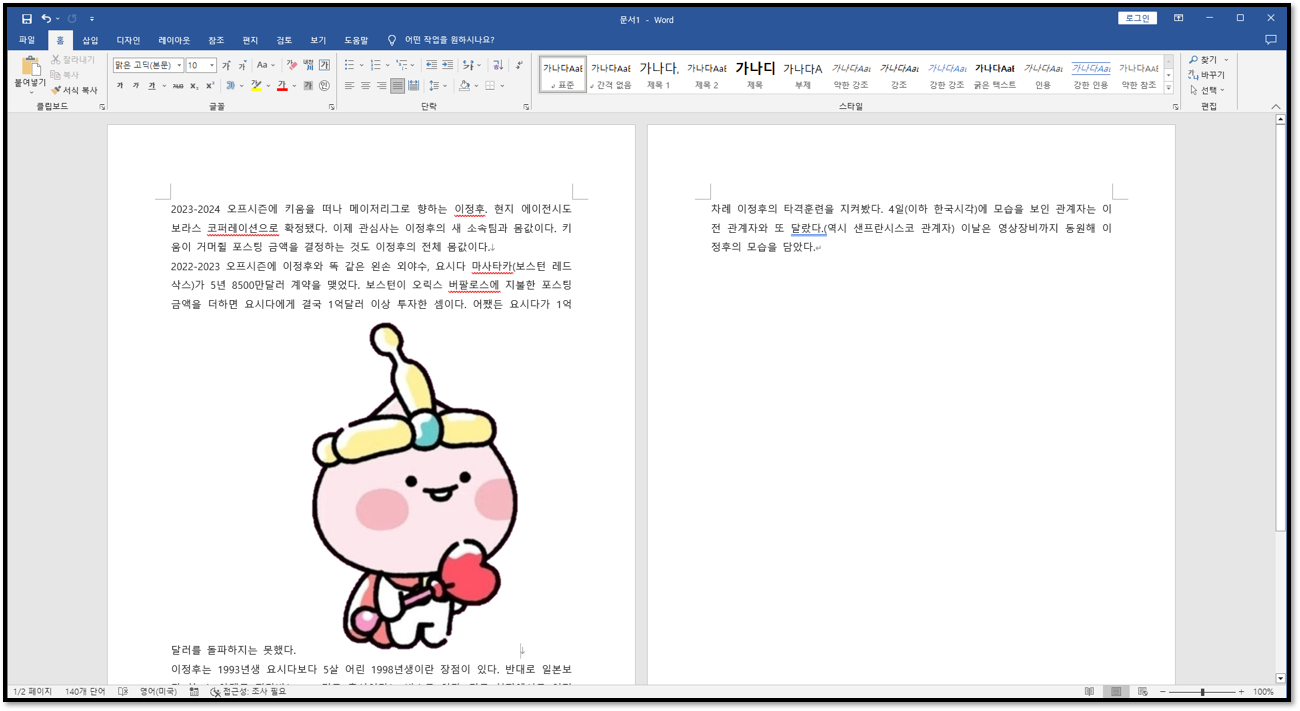This screenshot has width=1300, height=711.
Task: Click the zoom slider in status bar
Action: point(1202,691)
